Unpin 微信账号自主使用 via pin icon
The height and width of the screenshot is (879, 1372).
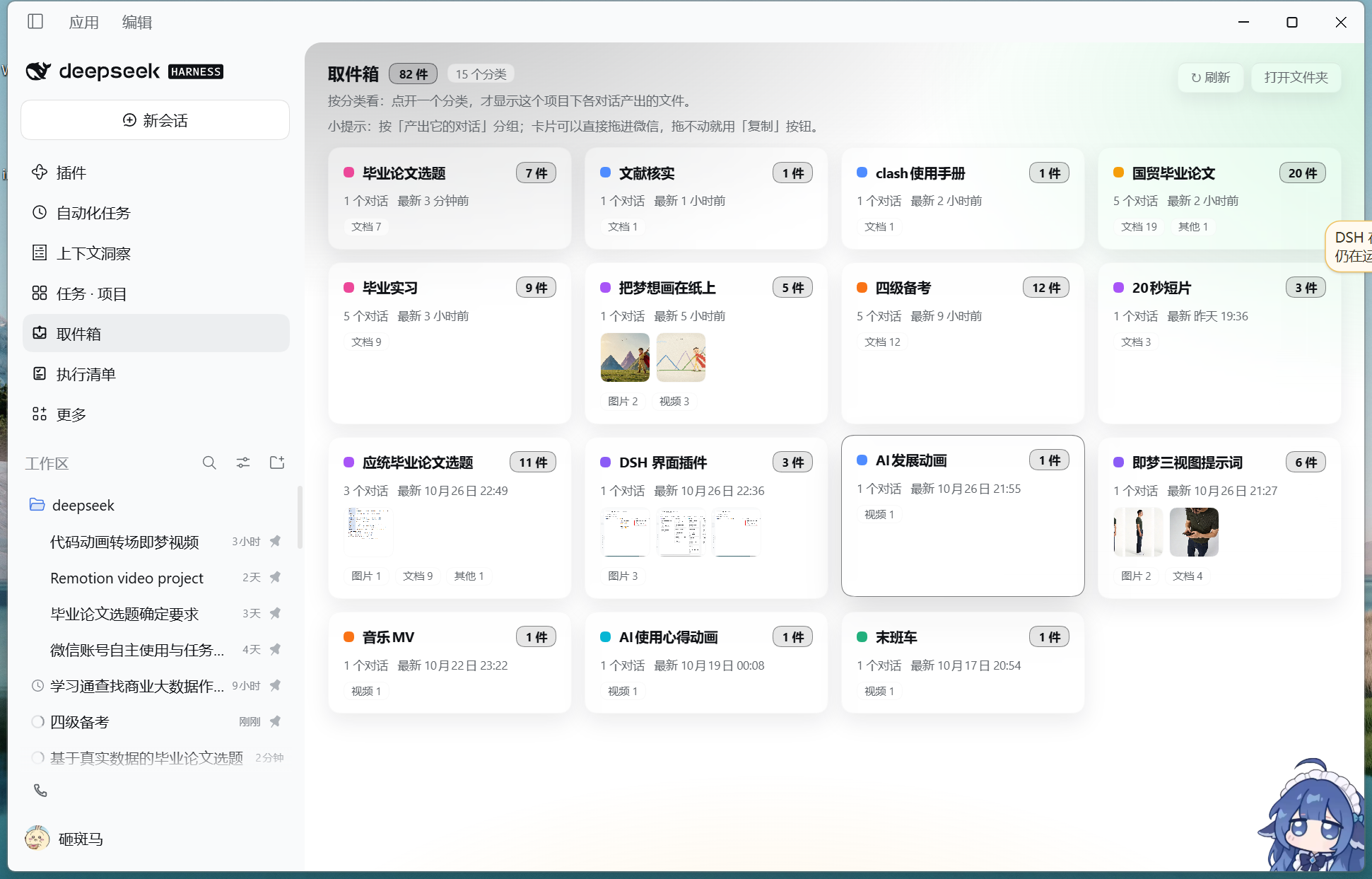pos(276,649)
